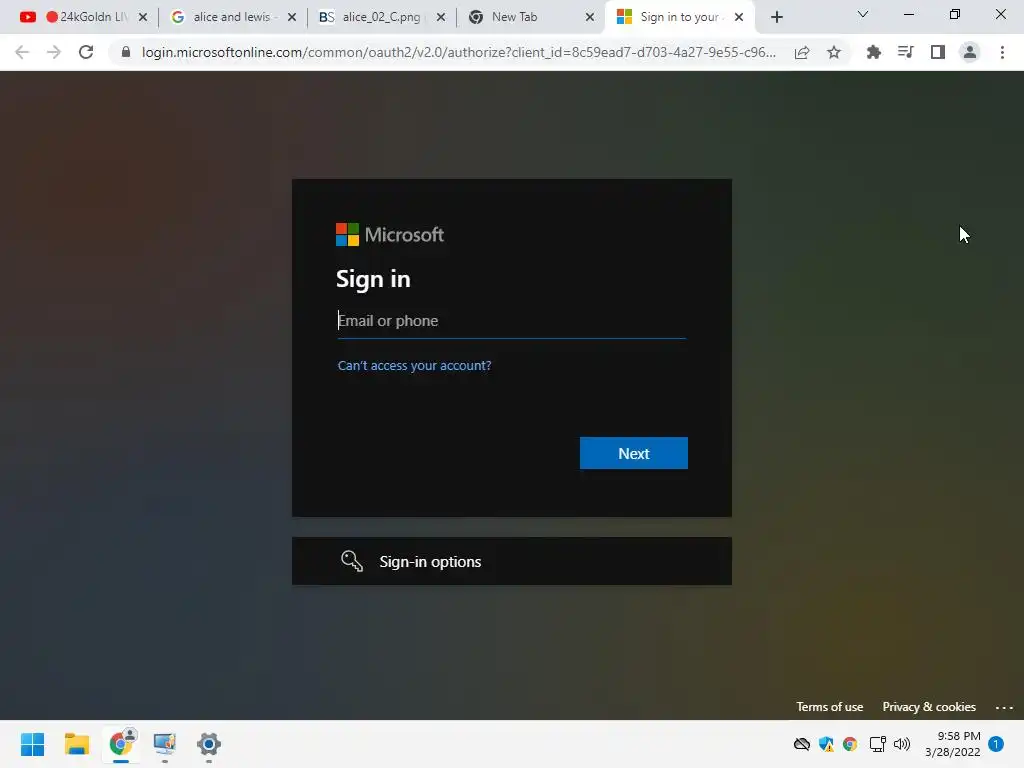The image size is (1024, 768).
Task: Click the Next button
Action: (633, 453)
